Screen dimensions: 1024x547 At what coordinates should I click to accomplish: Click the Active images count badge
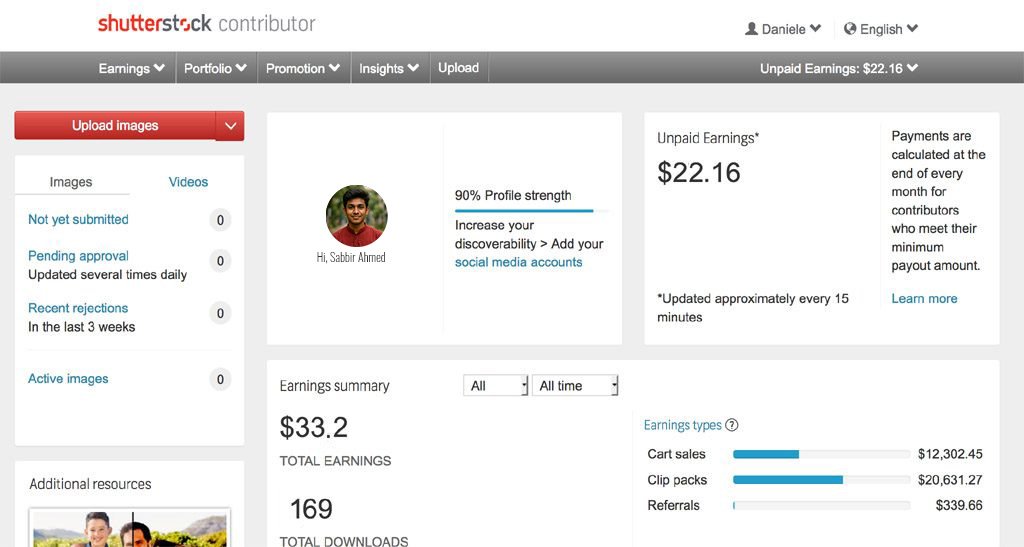(220, 379)
